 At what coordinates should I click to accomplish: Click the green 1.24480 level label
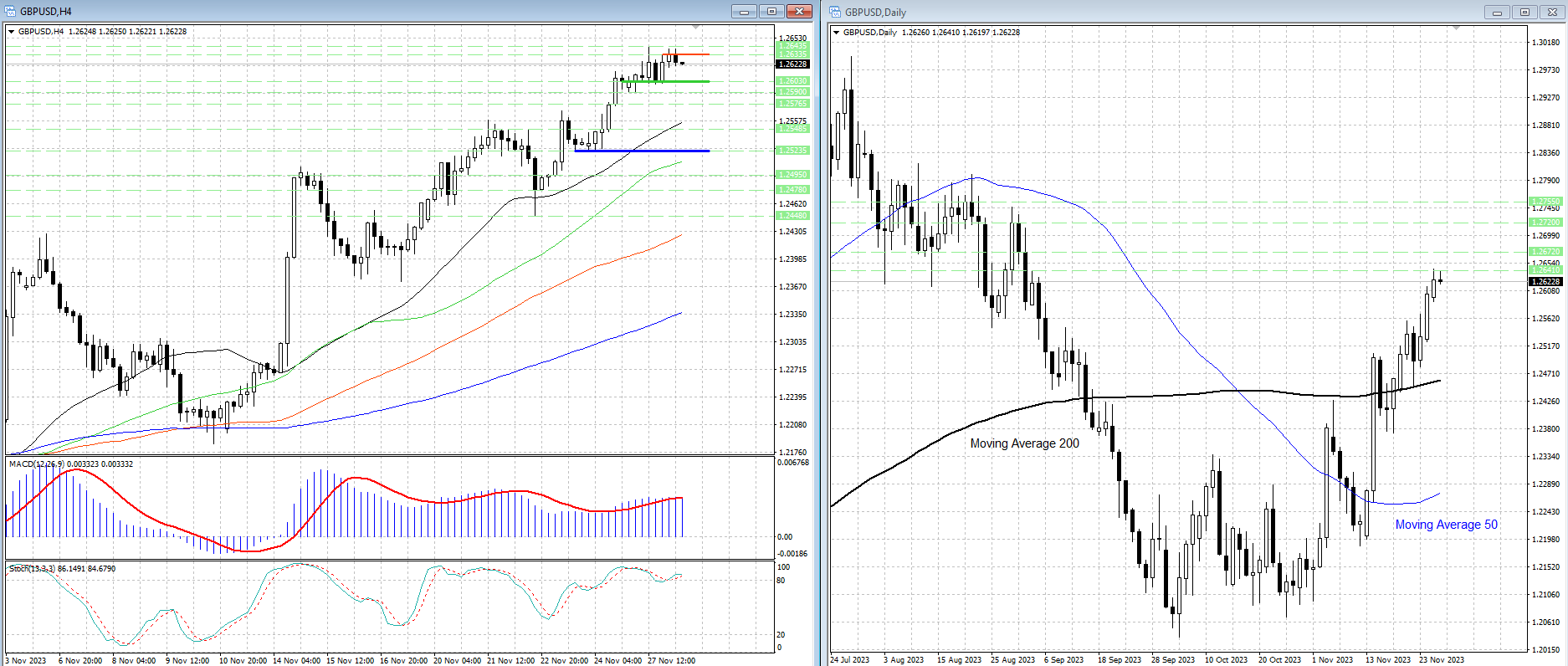coord(792,216)
